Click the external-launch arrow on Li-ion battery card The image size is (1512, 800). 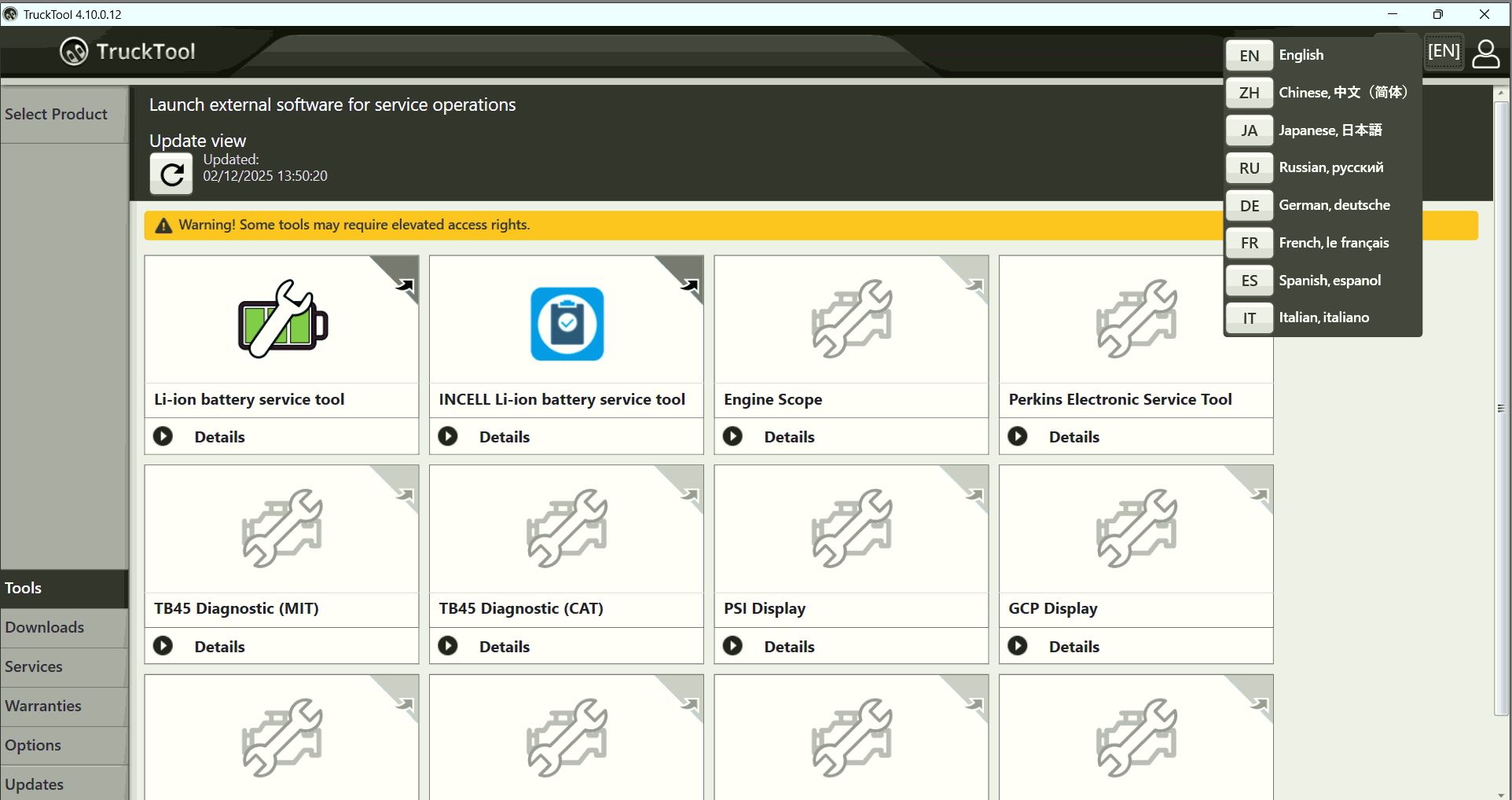[x=404, y=286]
